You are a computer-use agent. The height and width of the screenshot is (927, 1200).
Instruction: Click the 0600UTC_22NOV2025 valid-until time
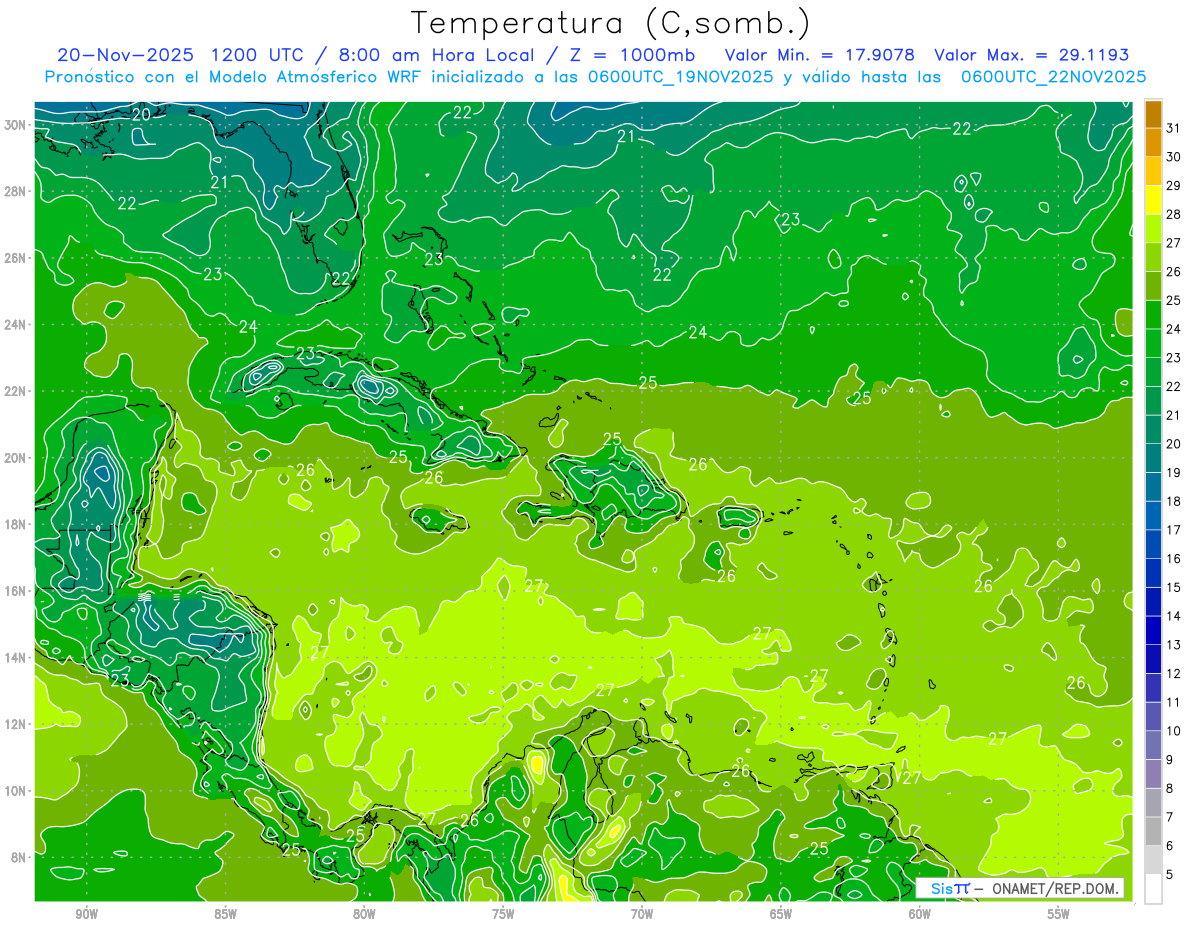pyautogui.click(x=1053, y=77)
